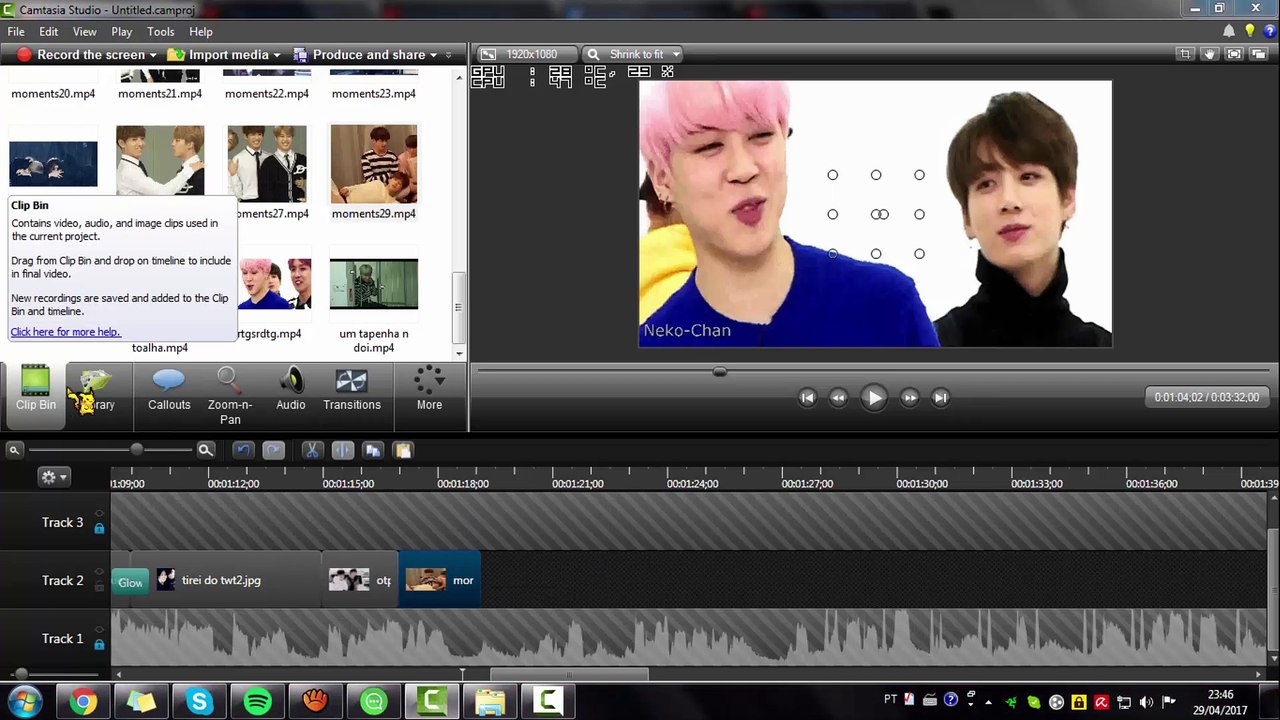Click the Produce and share button

(359, 55)
